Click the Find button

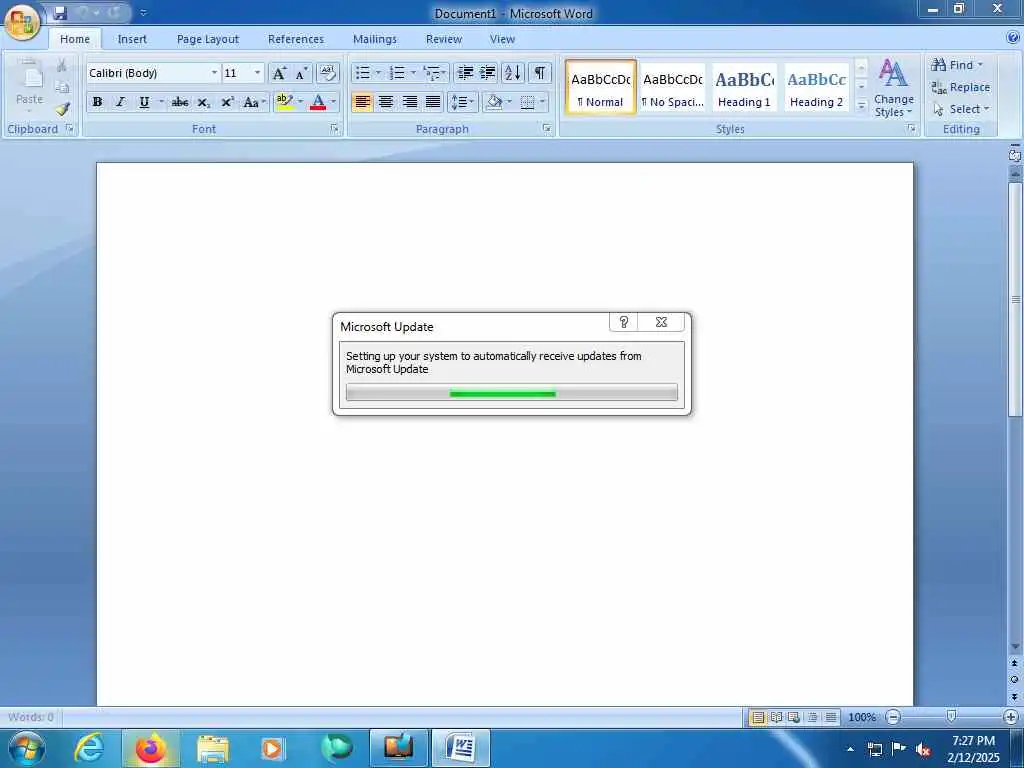point(957,65)
